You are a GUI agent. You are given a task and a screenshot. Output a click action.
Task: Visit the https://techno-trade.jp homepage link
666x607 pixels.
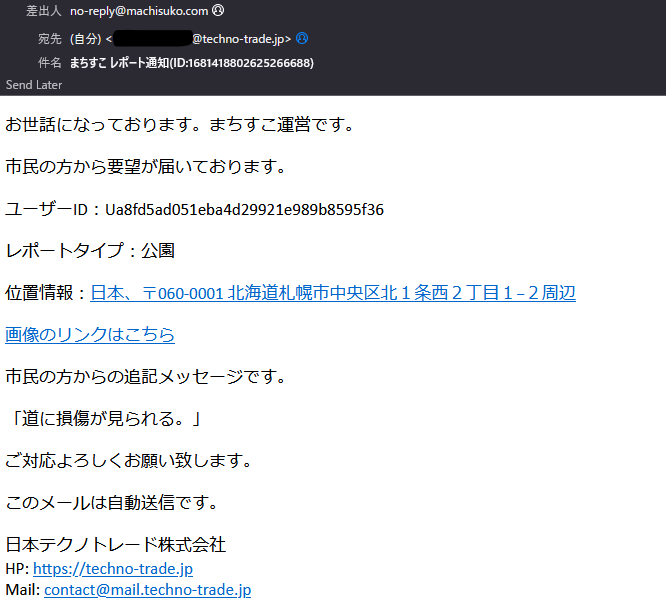point(113,569)
